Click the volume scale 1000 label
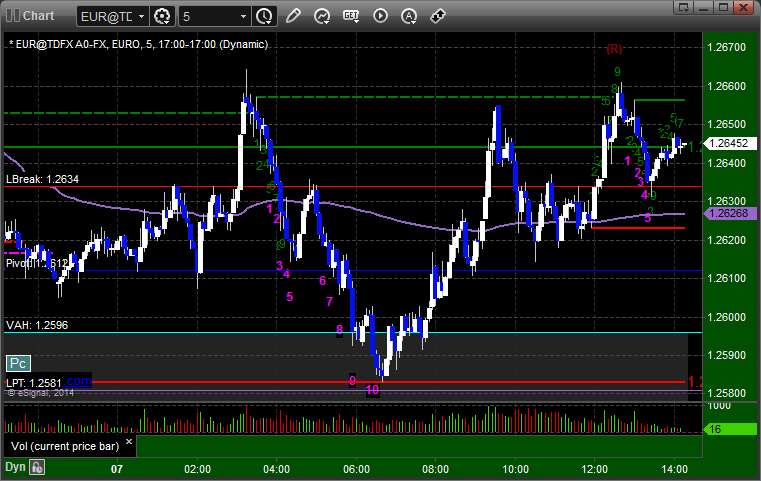 (719, 406)
